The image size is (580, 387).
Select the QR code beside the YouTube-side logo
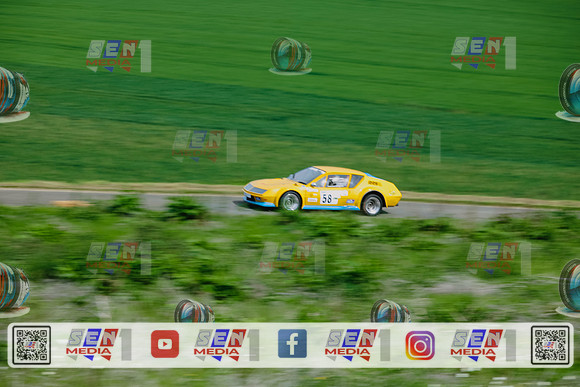pyautogui.click(x=32, y=345)
